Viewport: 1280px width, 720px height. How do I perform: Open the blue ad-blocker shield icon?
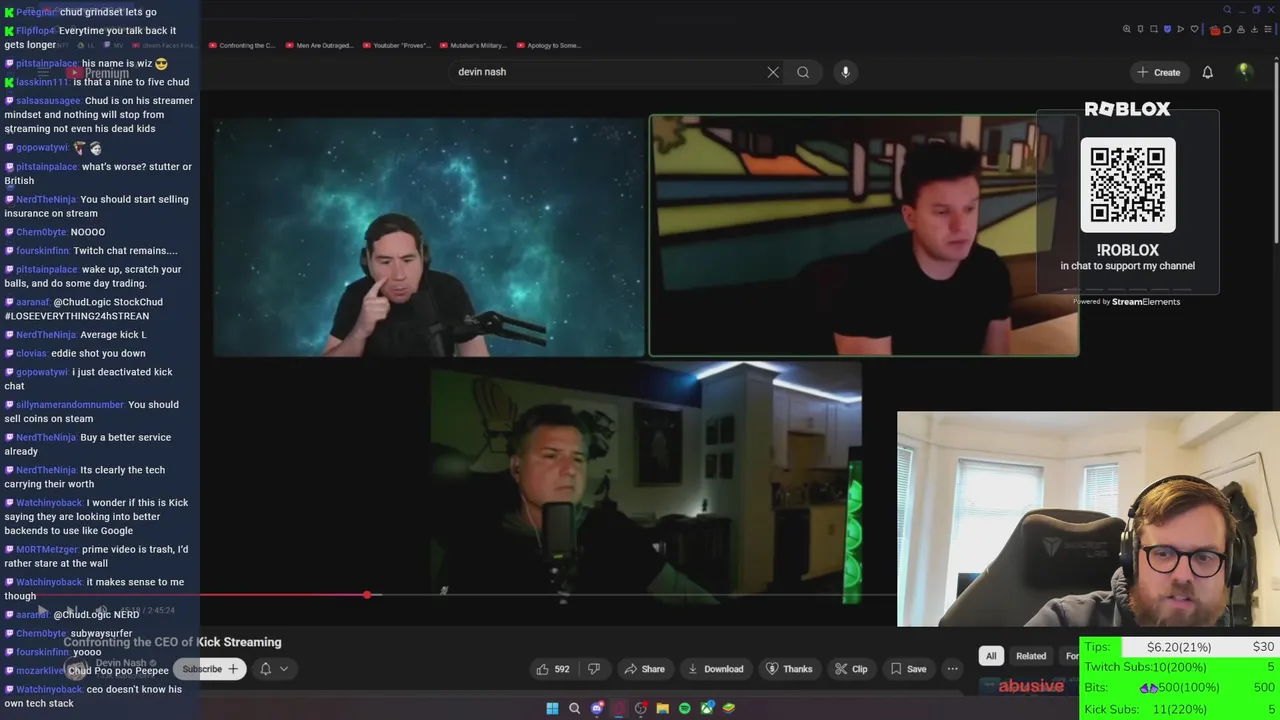pos(1168,29)
